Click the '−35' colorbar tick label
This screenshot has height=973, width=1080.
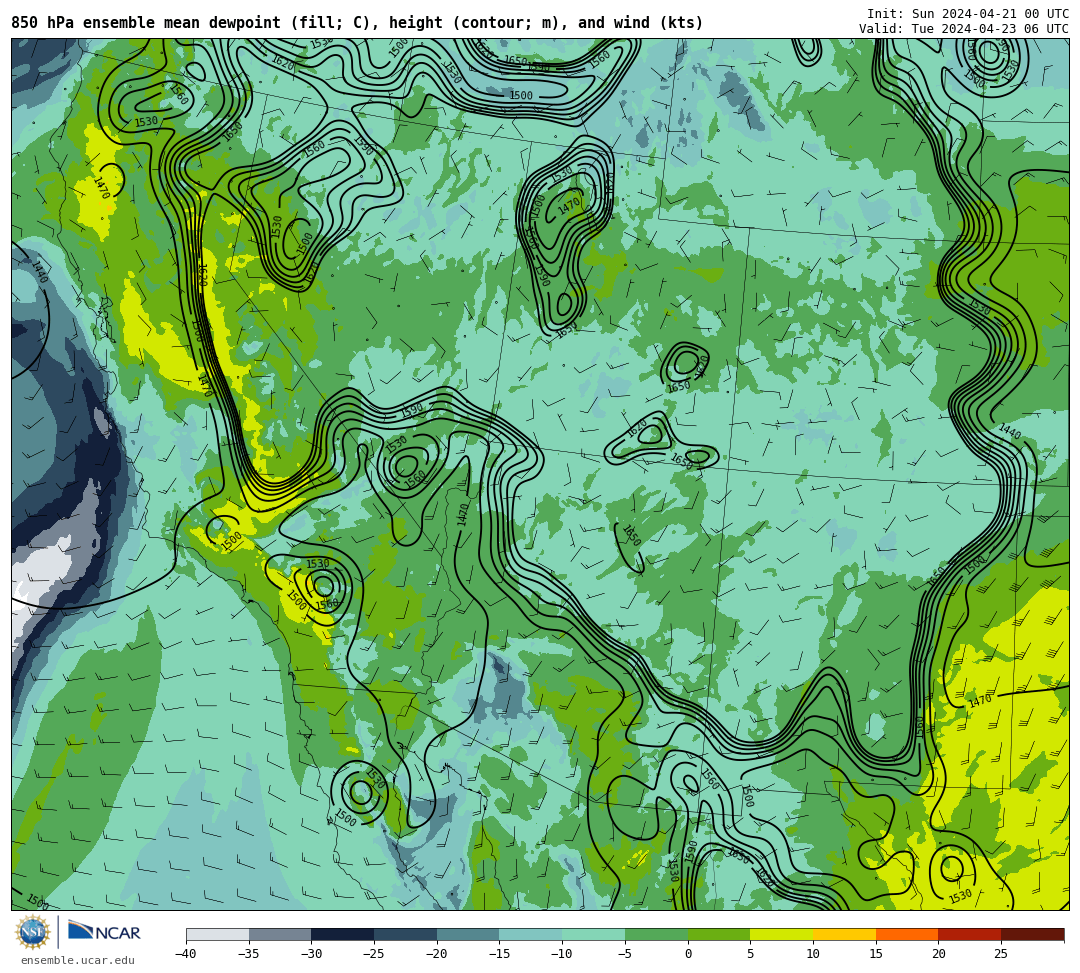pyautogui.click(x=248, y=954)
